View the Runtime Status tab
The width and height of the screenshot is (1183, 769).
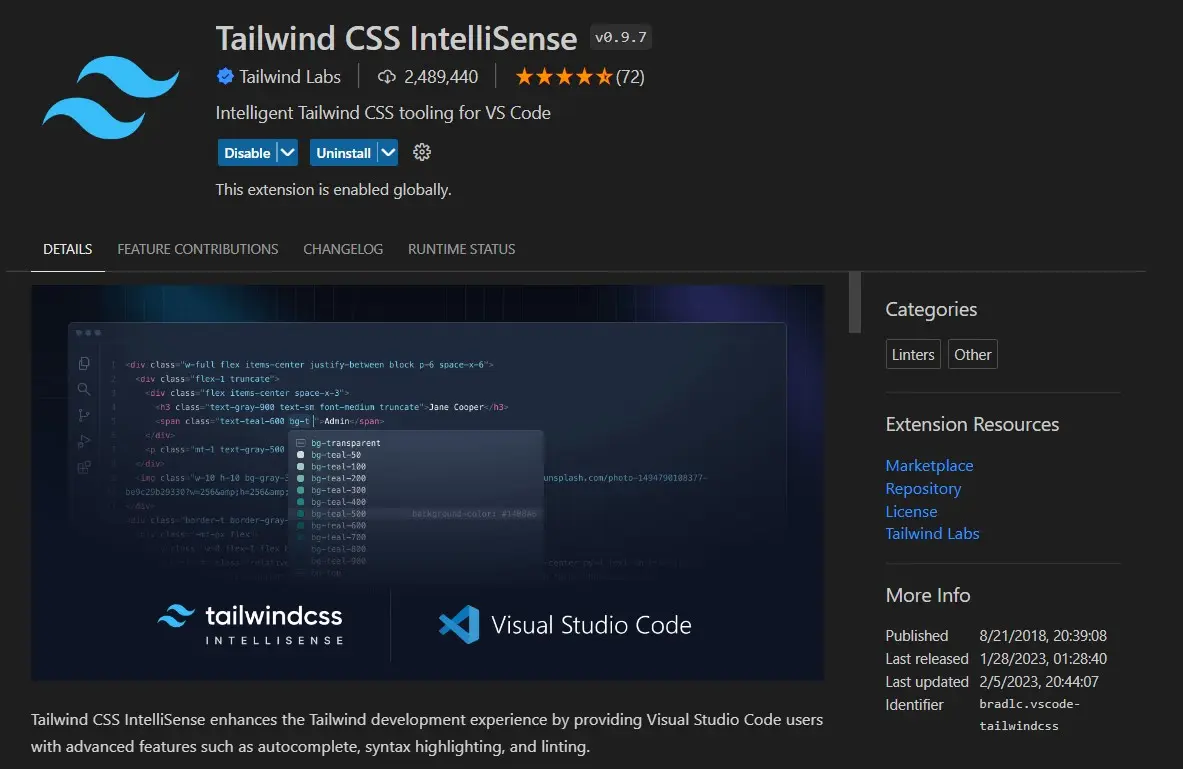(461, 249)
